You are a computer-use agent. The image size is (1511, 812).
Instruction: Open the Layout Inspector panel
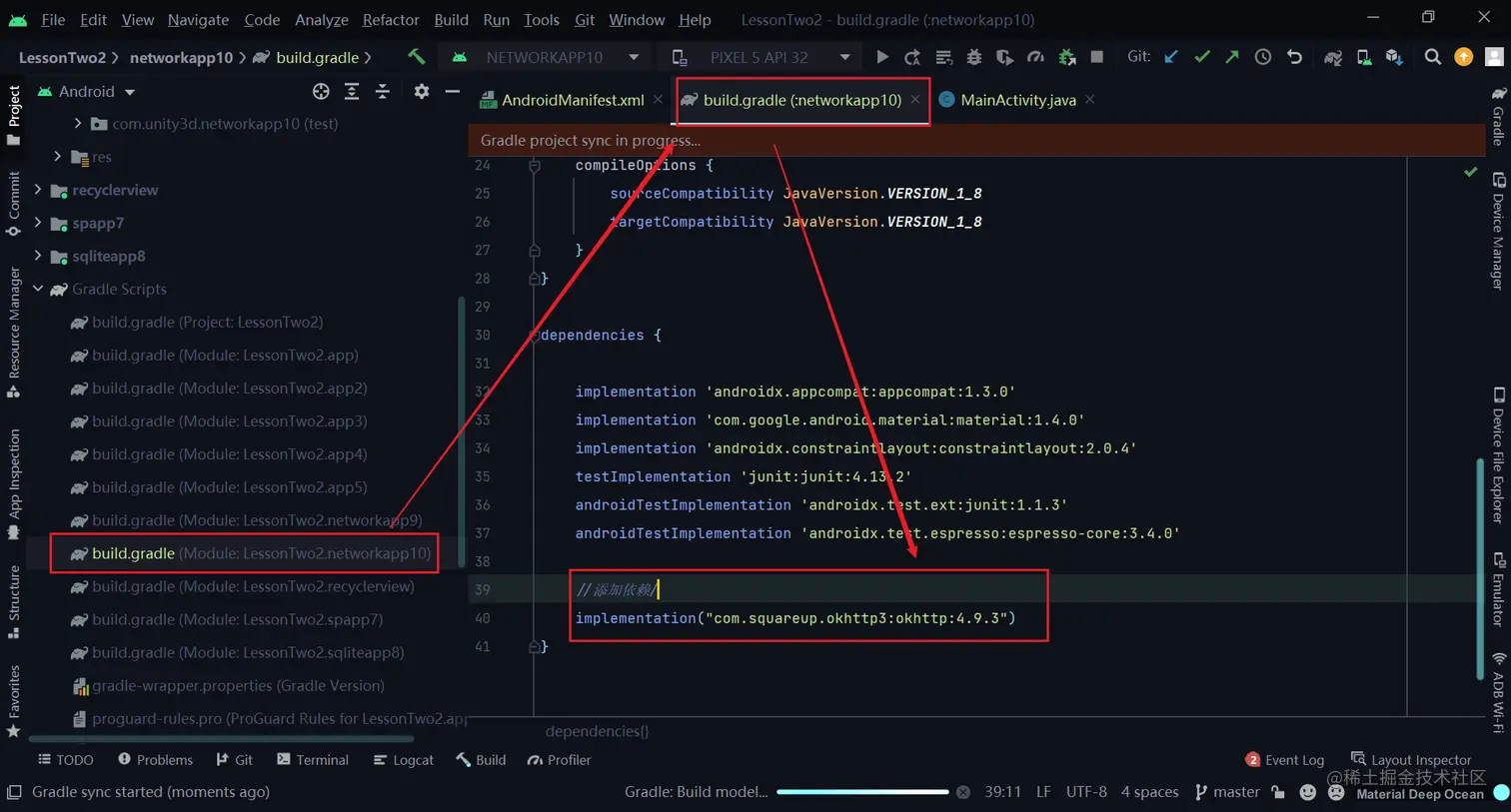coord(1411,760)
